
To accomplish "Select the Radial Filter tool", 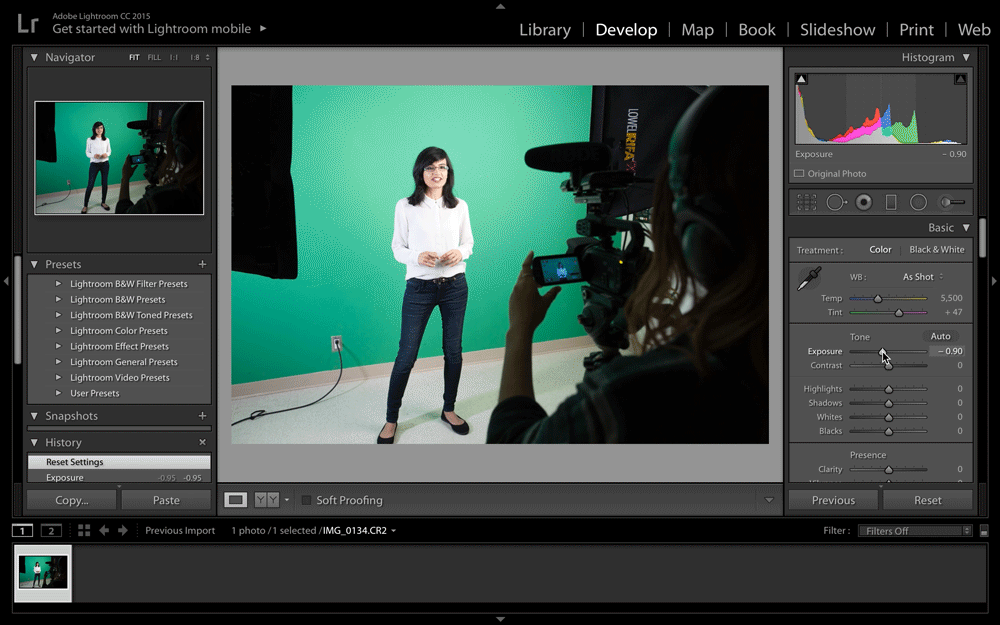I will click(x=918, y=203).
